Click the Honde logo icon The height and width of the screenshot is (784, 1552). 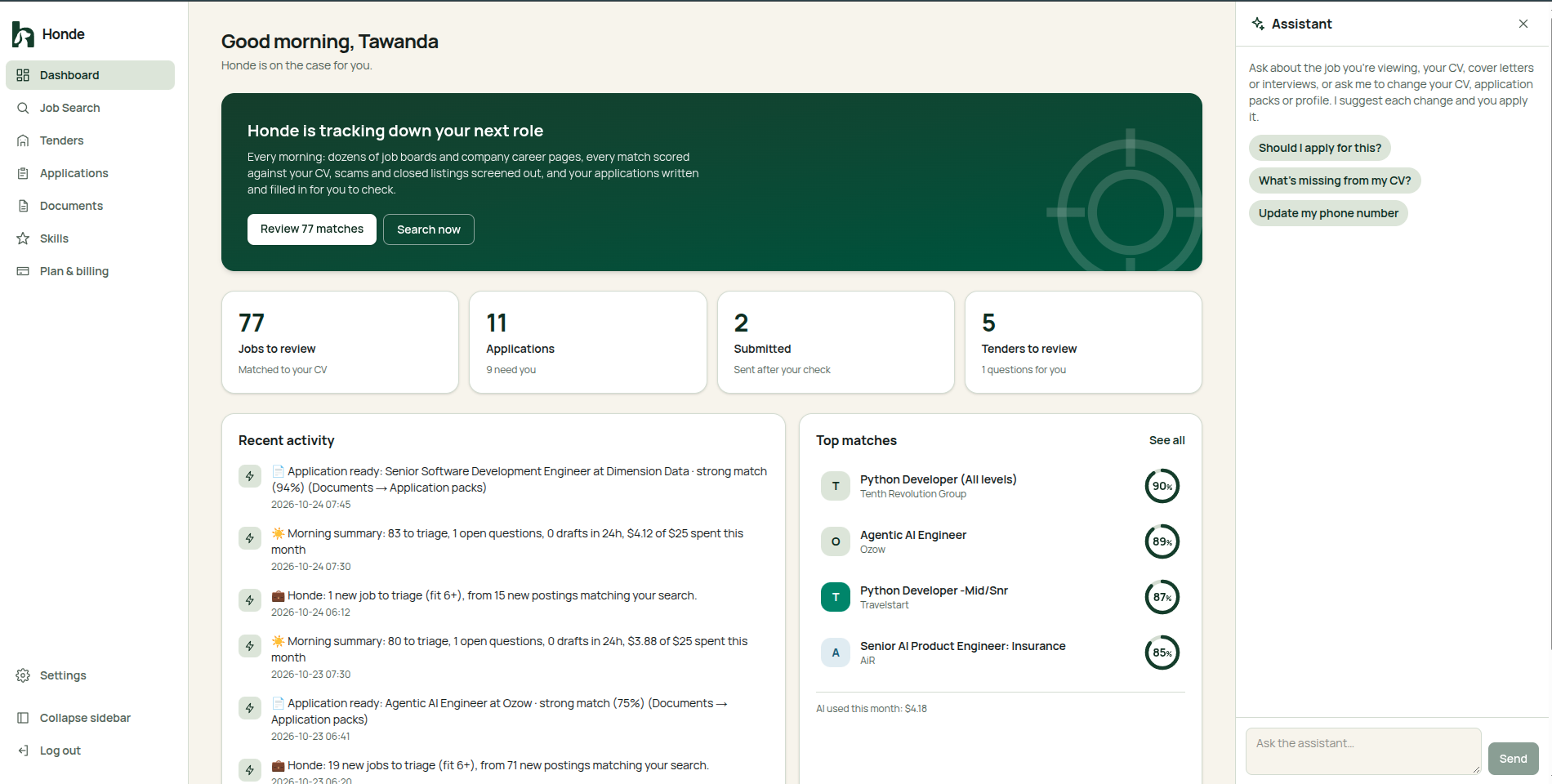pos(23,34)
